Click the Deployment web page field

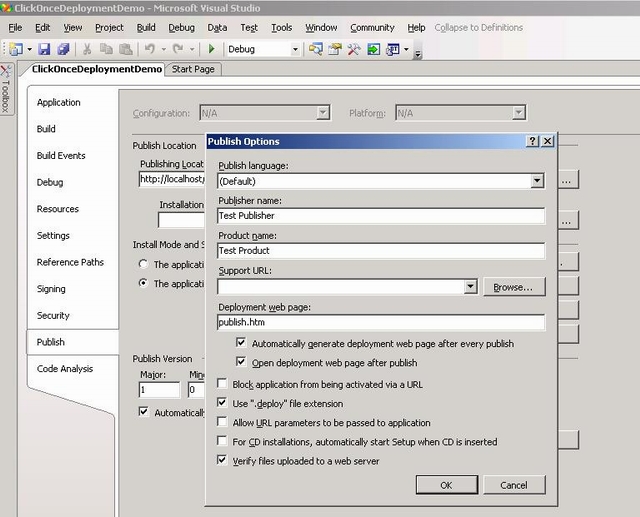pos(381,322)
